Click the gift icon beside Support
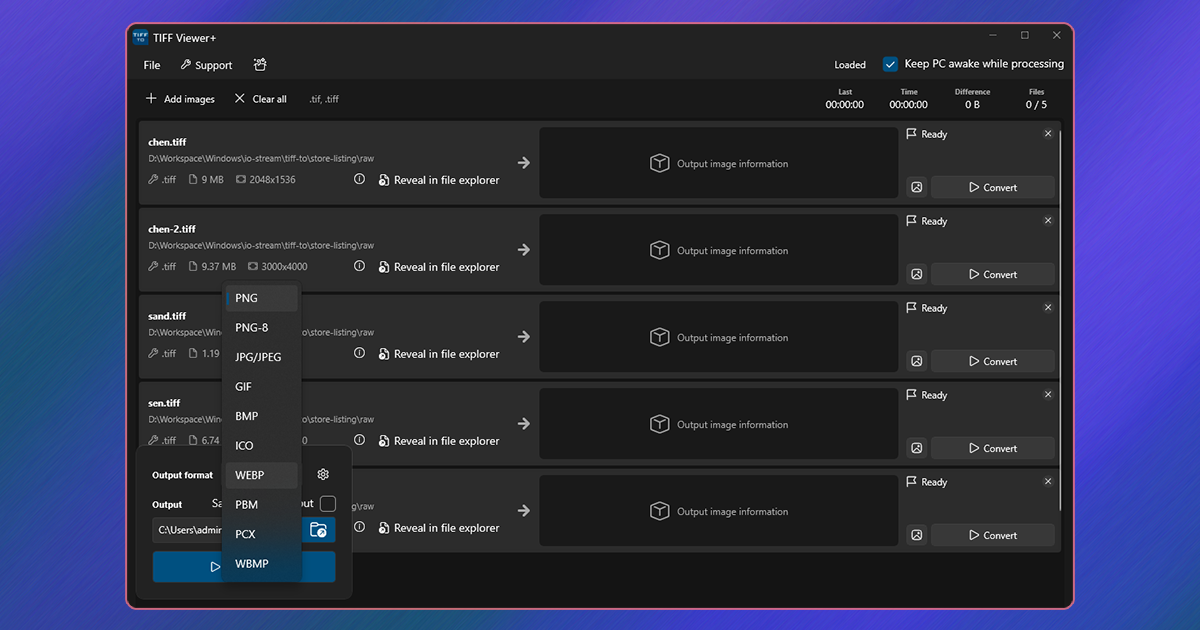 point(260,65)
